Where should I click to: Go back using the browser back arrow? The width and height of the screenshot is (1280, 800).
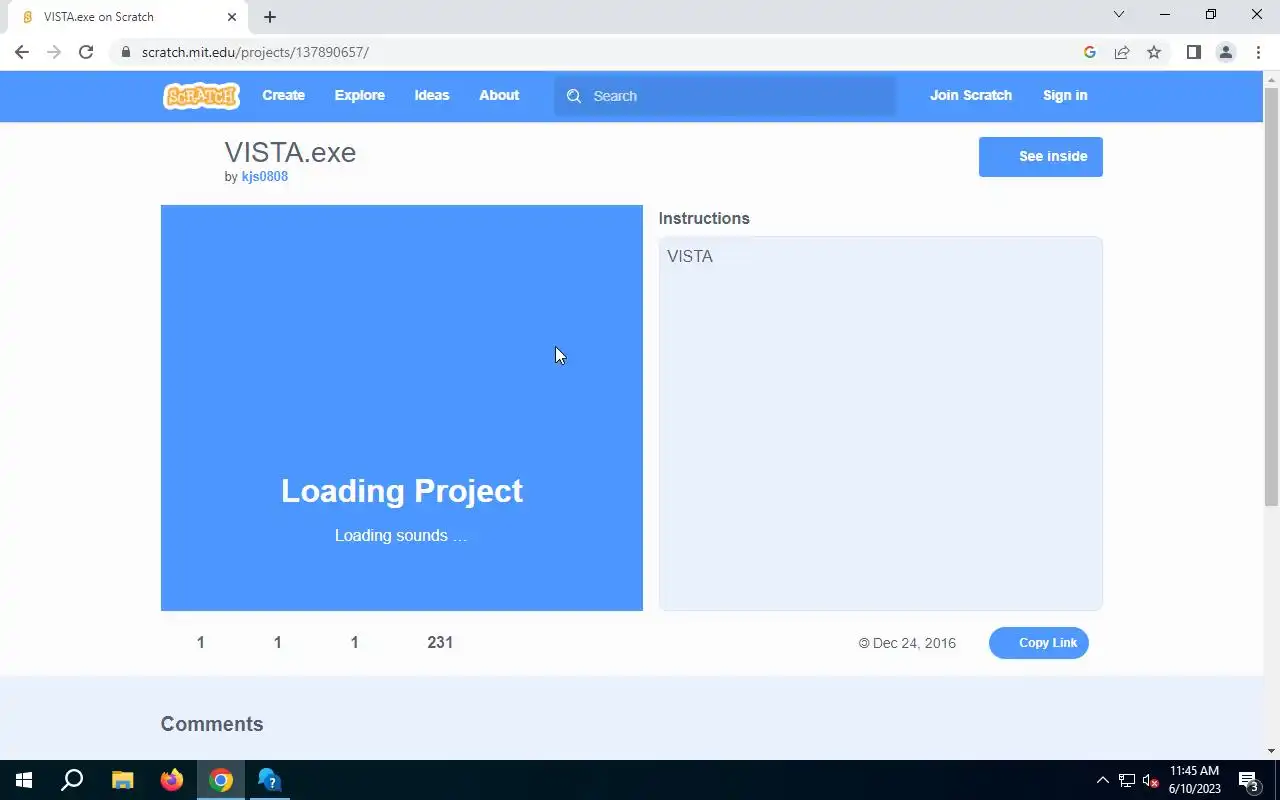[x=22, y=52]
